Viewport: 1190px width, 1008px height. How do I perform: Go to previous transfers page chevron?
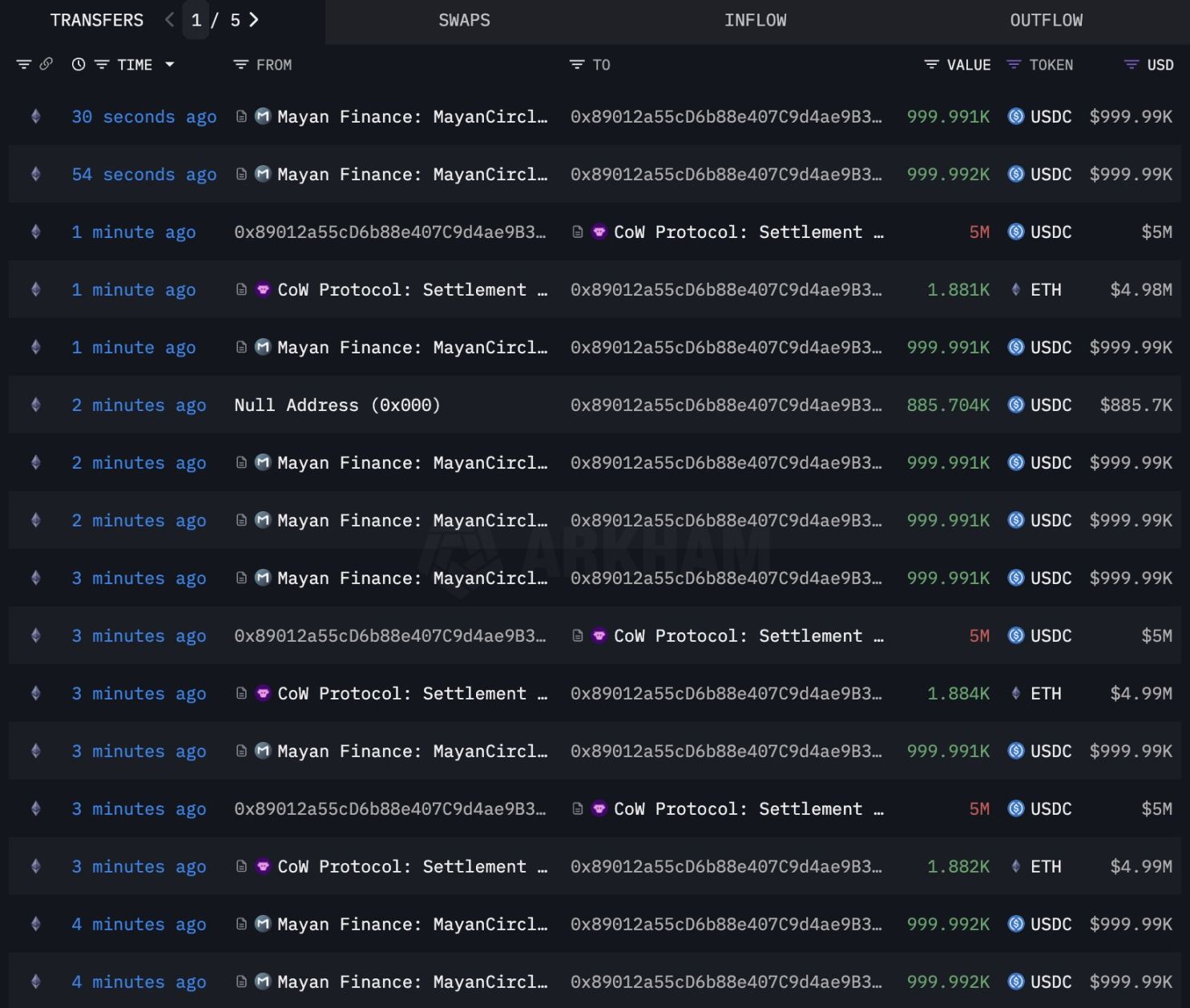[x=169, y=20]
